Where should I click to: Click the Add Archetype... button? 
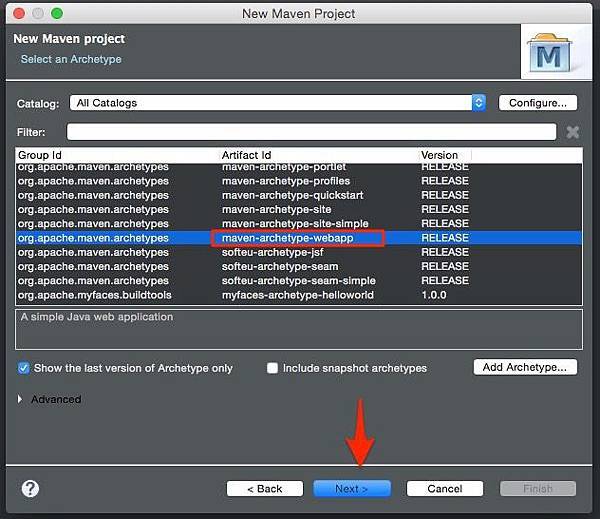tap(525, 367)
